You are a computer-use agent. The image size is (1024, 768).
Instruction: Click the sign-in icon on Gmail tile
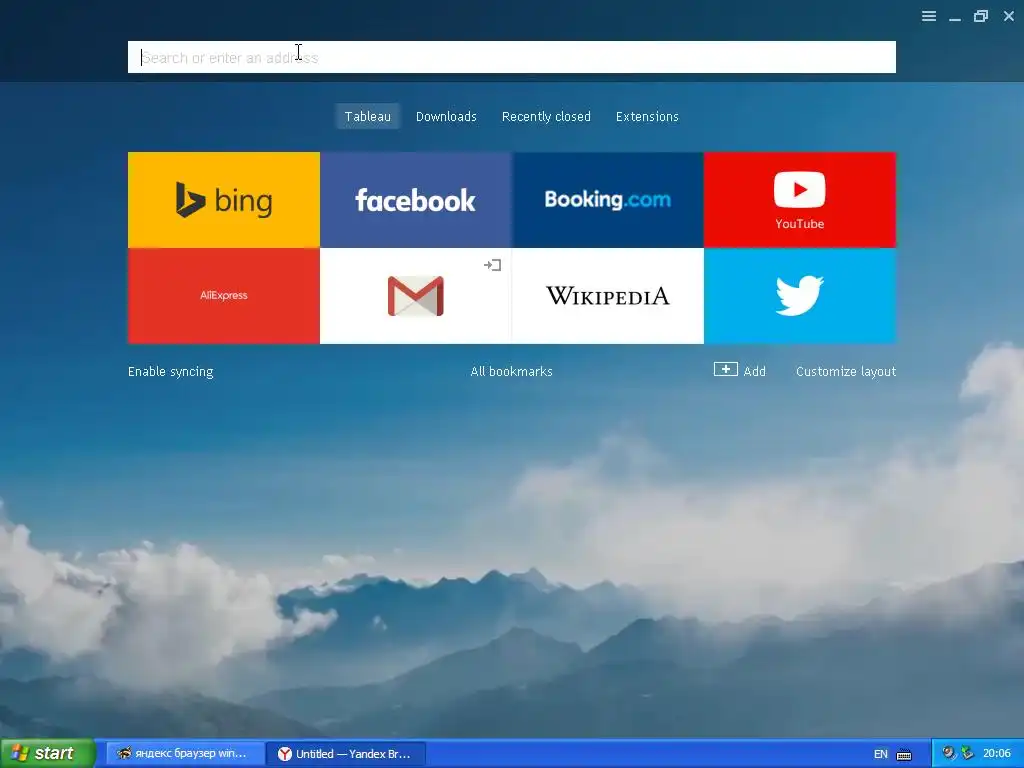492,264
